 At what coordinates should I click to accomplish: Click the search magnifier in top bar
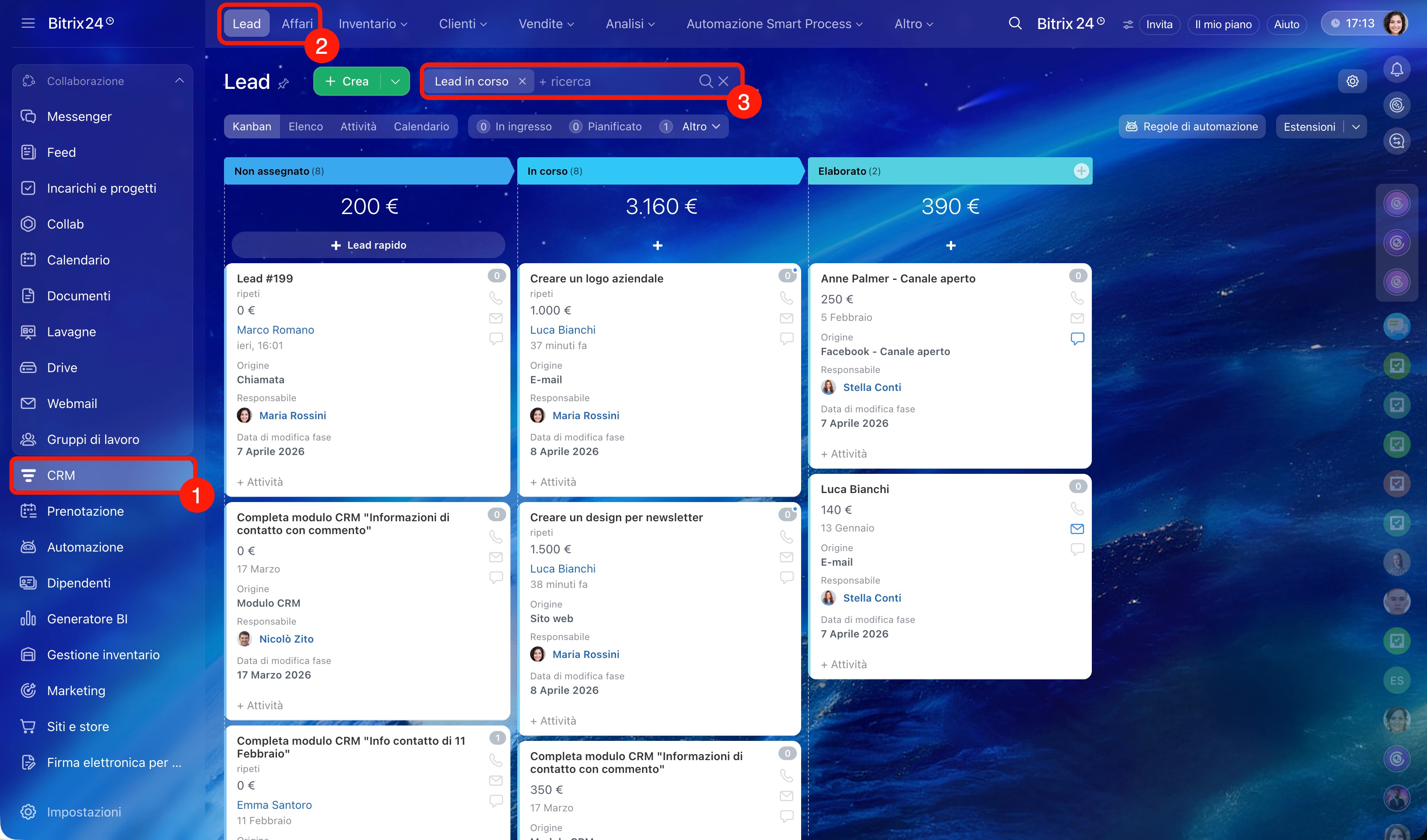pyautogui.click(x=1015, y=23)
